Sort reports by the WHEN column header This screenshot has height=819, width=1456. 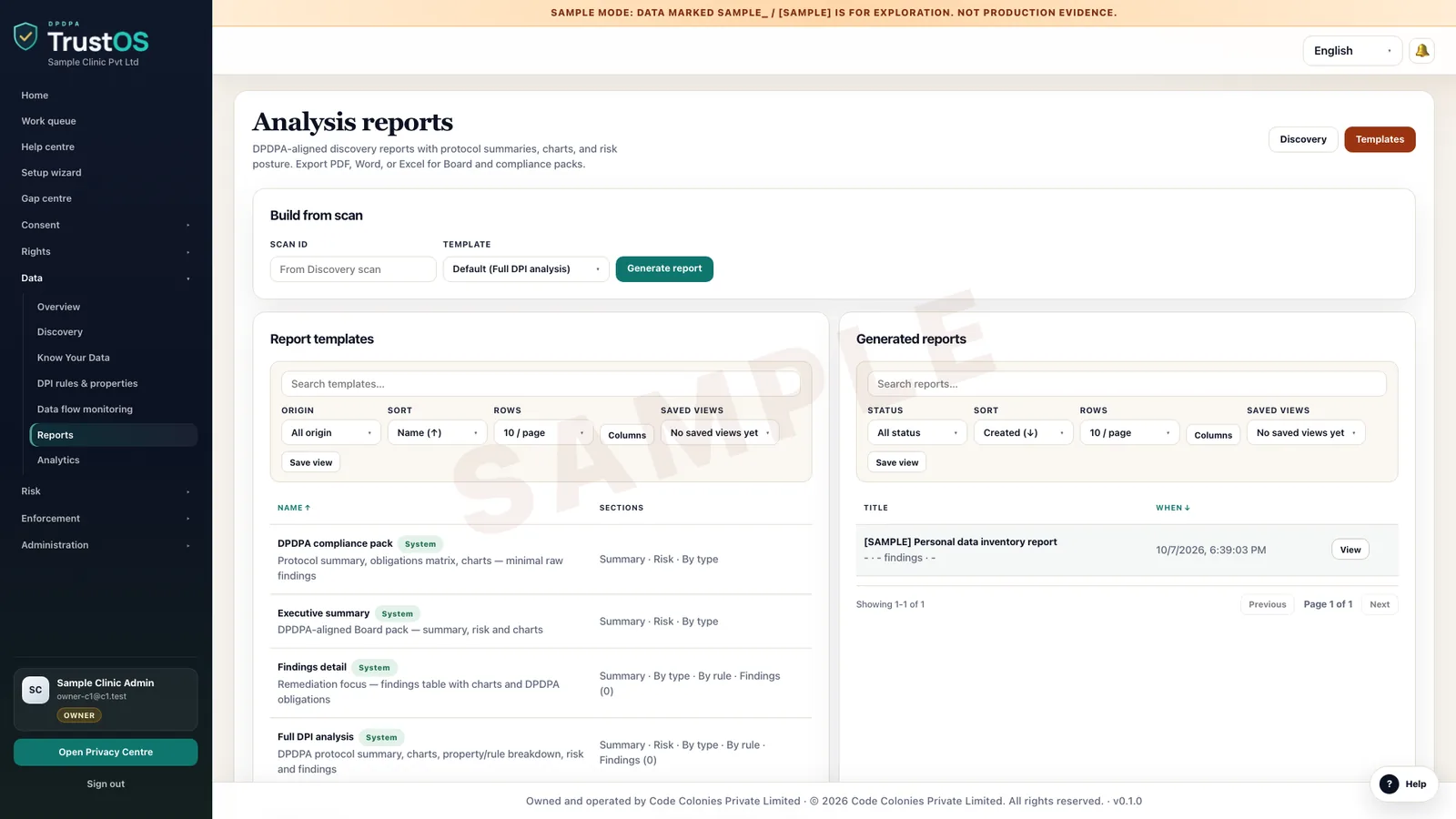(1173, 508)
